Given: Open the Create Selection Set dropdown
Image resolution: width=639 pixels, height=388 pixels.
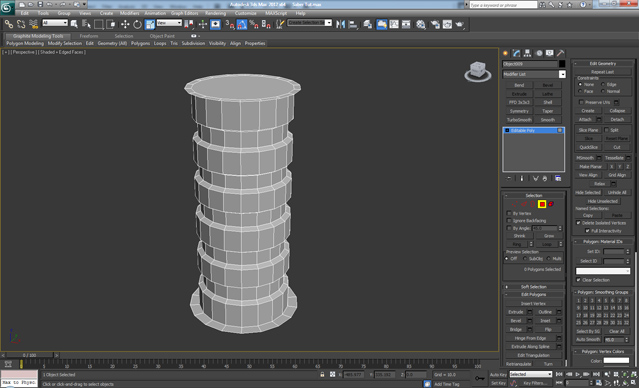Looking at the screenshot, I should (310, 23).
